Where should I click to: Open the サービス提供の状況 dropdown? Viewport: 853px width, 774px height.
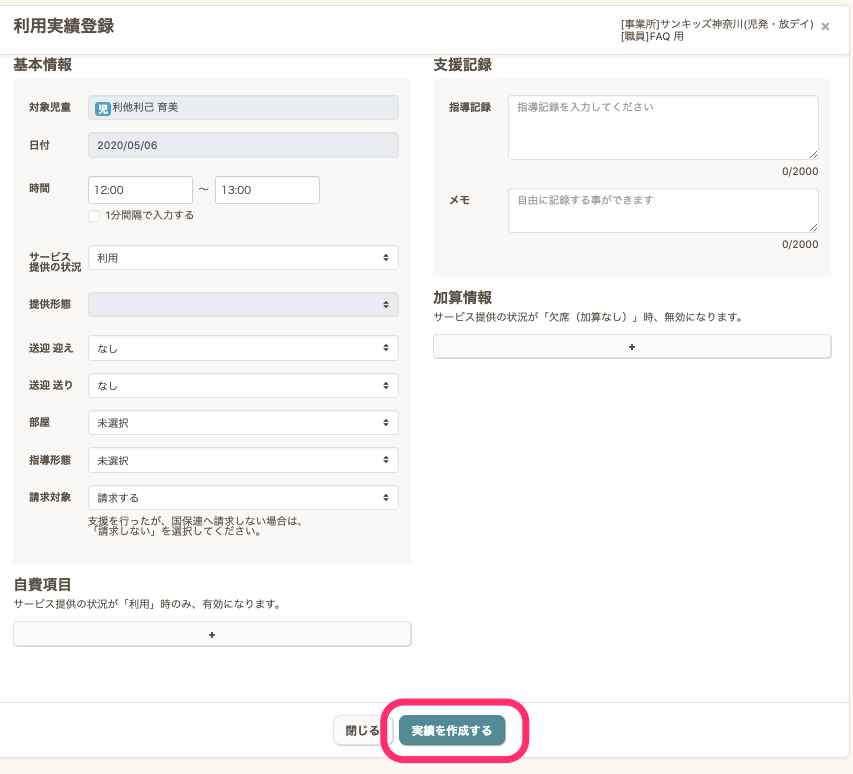[x=243, y=258]
